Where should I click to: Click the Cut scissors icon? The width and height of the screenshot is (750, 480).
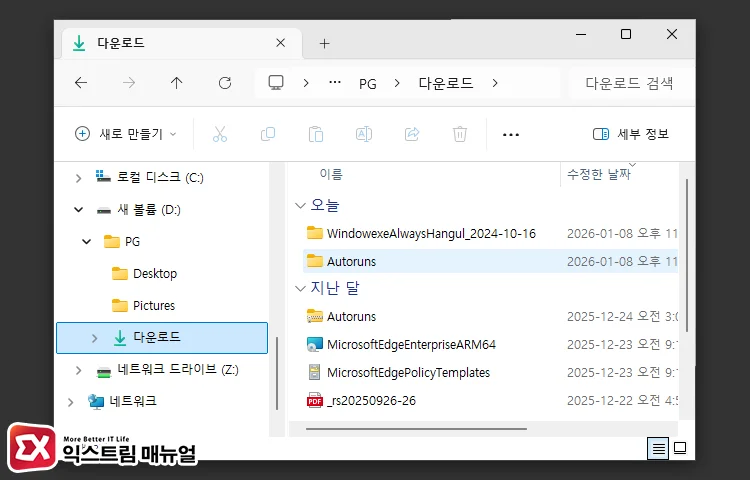pos(220,134)
